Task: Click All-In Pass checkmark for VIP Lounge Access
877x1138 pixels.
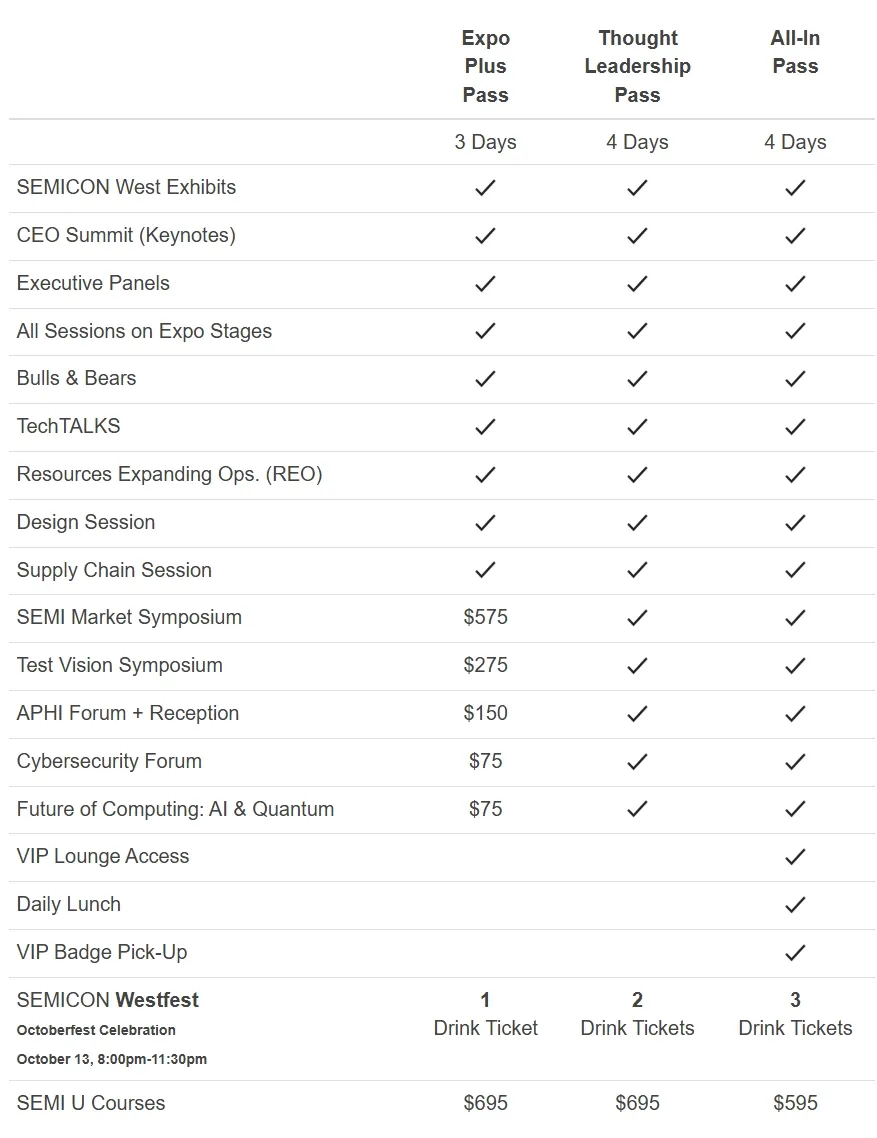Action: pyautogui.click(x=795, y=857)
